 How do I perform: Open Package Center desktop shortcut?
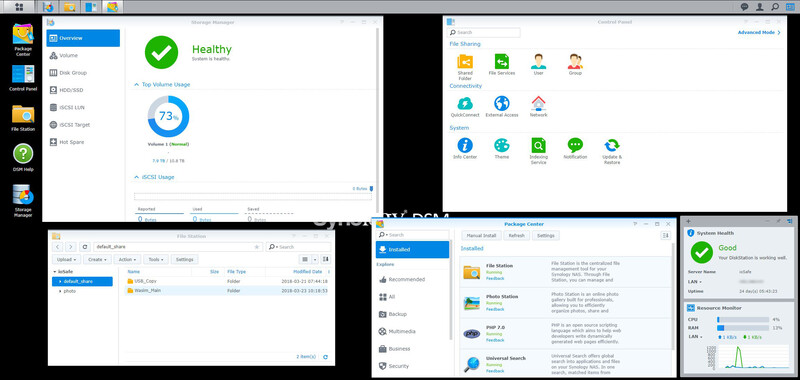coord(22,40)
